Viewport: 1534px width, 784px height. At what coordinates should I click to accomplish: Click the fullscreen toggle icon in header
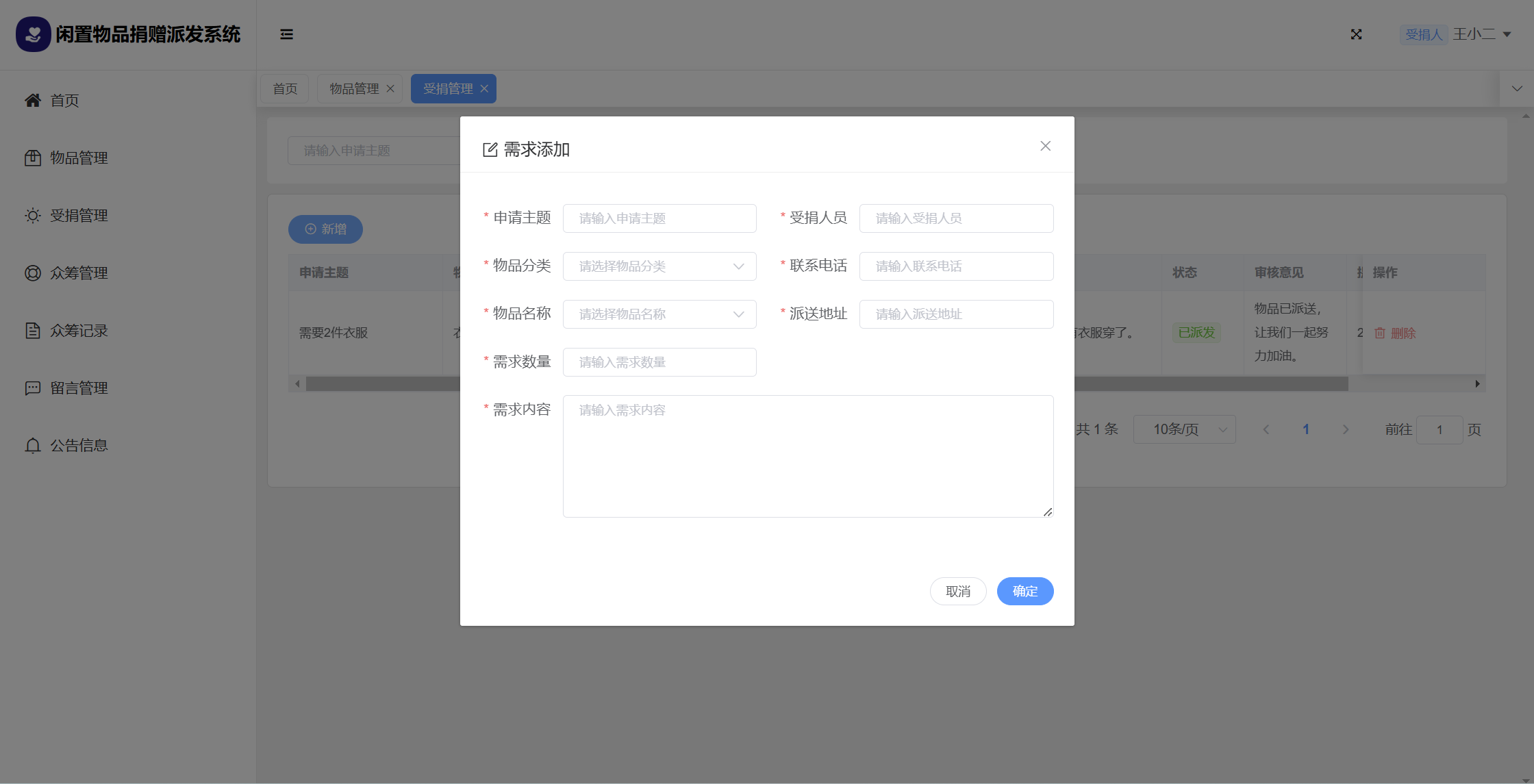click(1356, 34)
